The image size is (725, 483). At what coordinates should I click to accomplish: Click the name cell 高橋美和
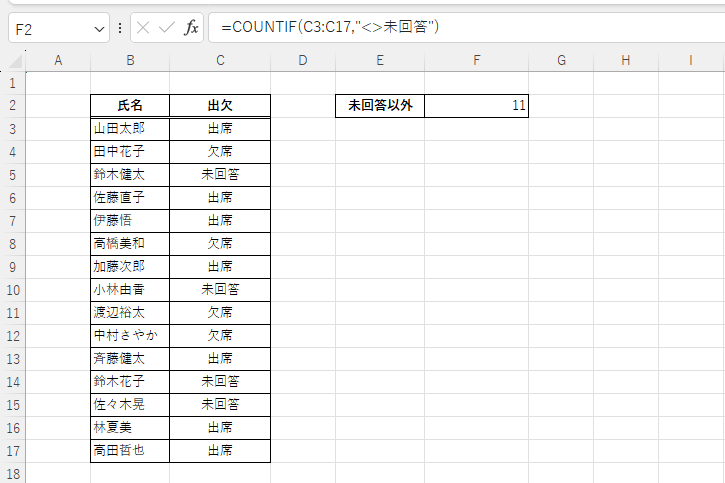point(130,244)
